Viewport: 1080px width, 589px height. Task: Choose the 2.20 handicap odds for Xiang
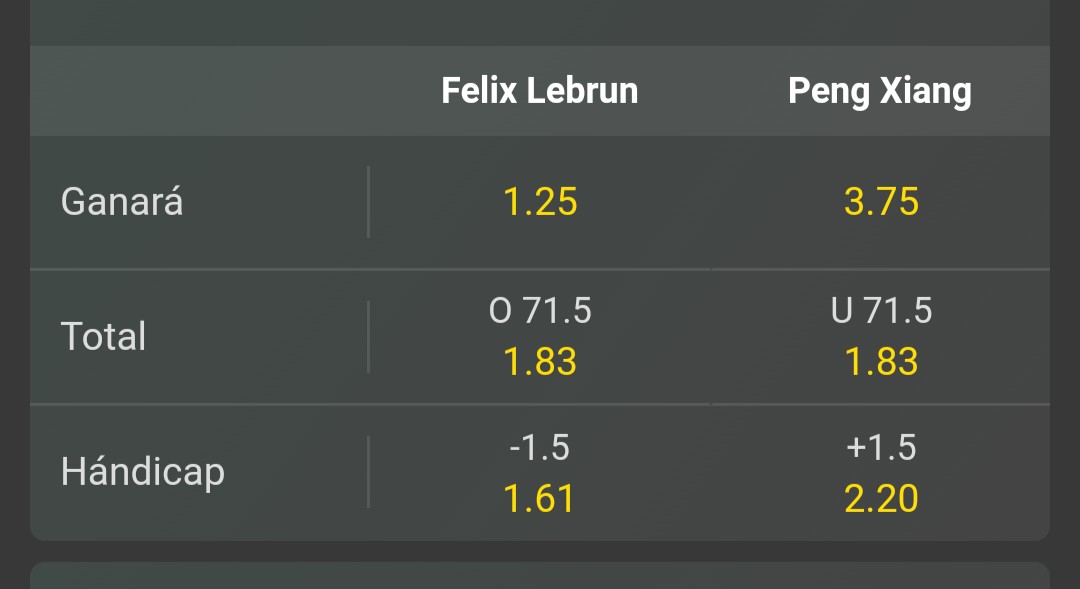[881, 498]
